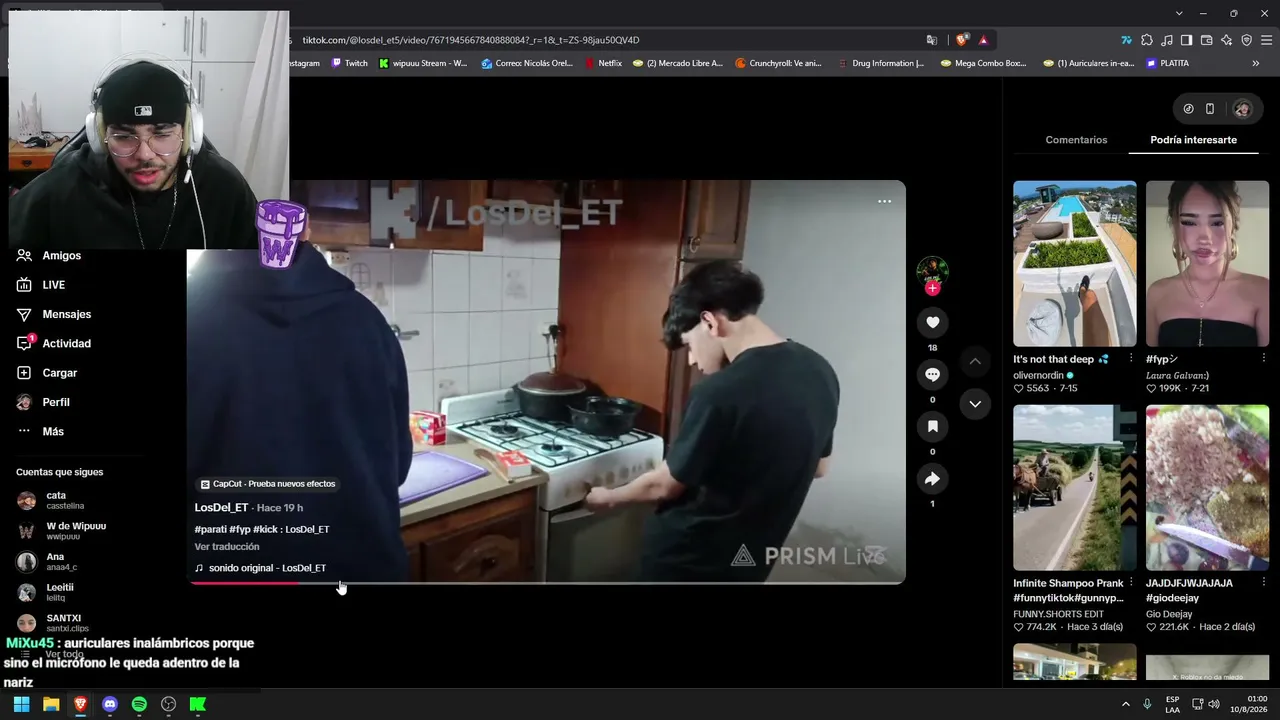Open comments on the LosDel_ET video

[x=932, y=374]
